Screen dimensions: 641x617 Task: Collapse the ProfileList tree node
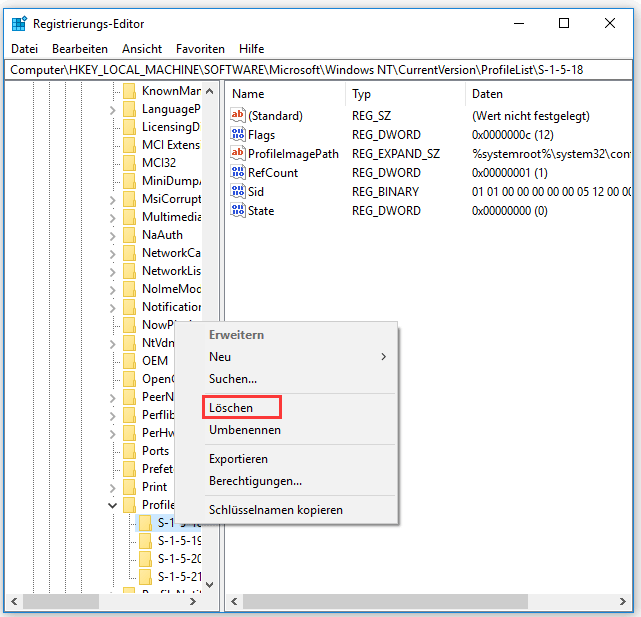112,505
